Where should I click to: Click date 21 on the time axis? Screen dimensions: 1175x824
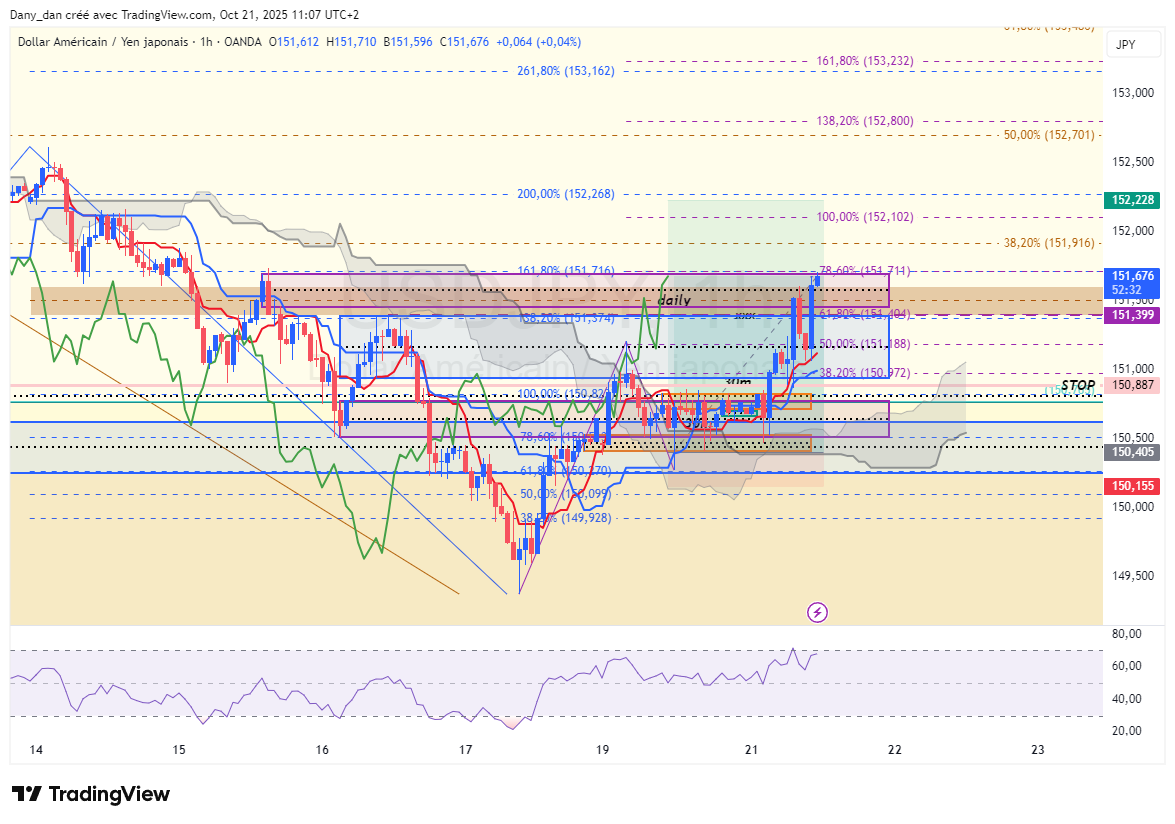coord(752,750)
